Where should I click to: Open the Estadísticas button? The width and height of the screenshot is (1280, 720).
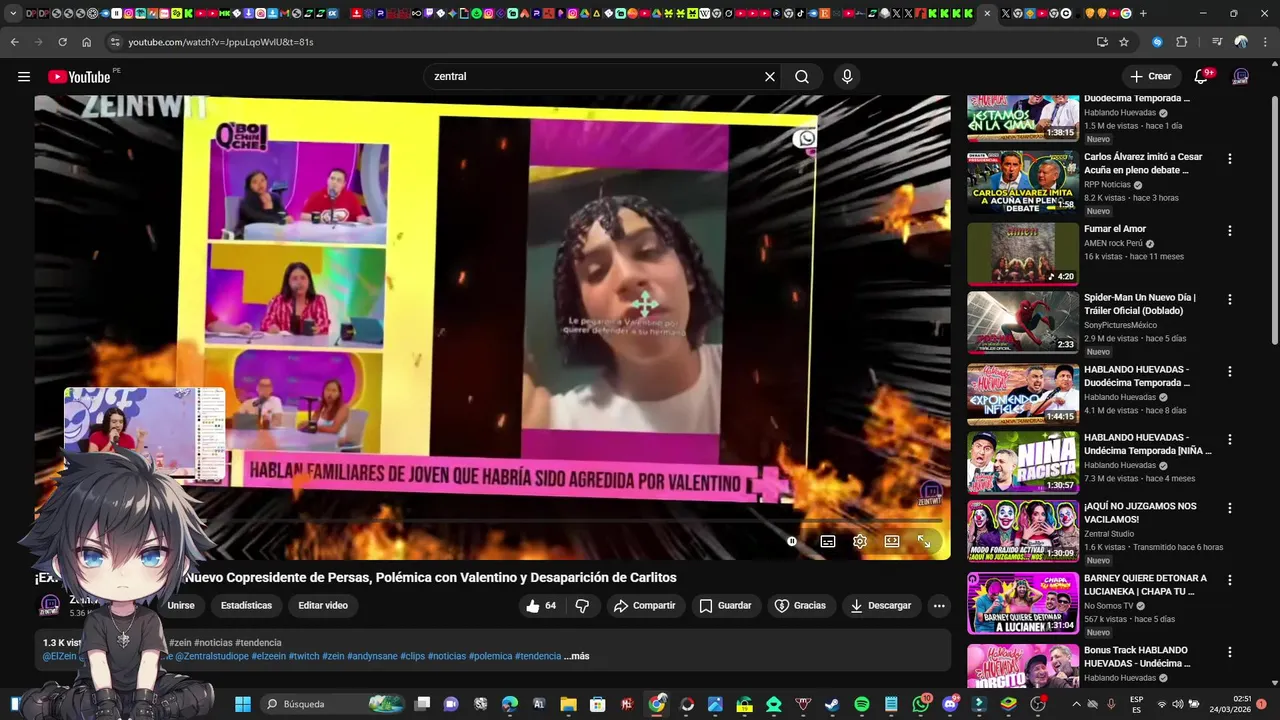(x=246, y=605)
